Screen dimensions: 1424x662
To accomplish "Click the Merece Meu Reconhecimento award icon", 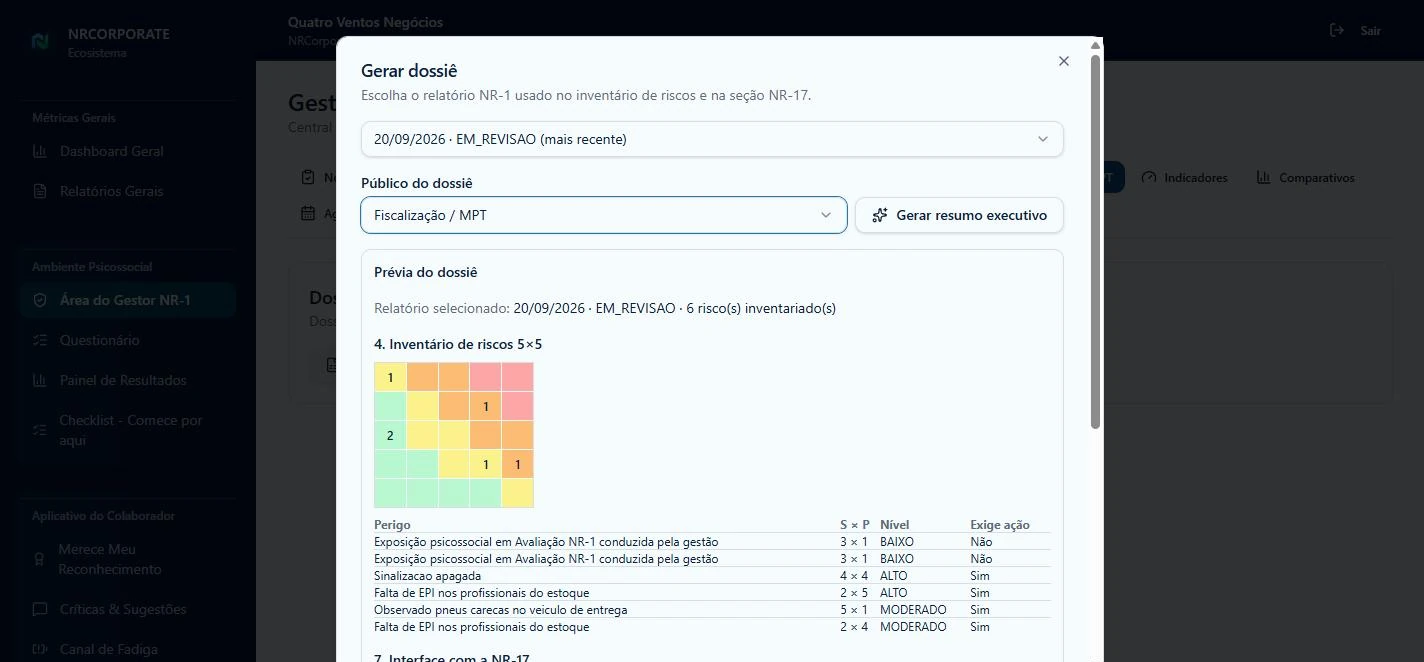I will point(40,559).
